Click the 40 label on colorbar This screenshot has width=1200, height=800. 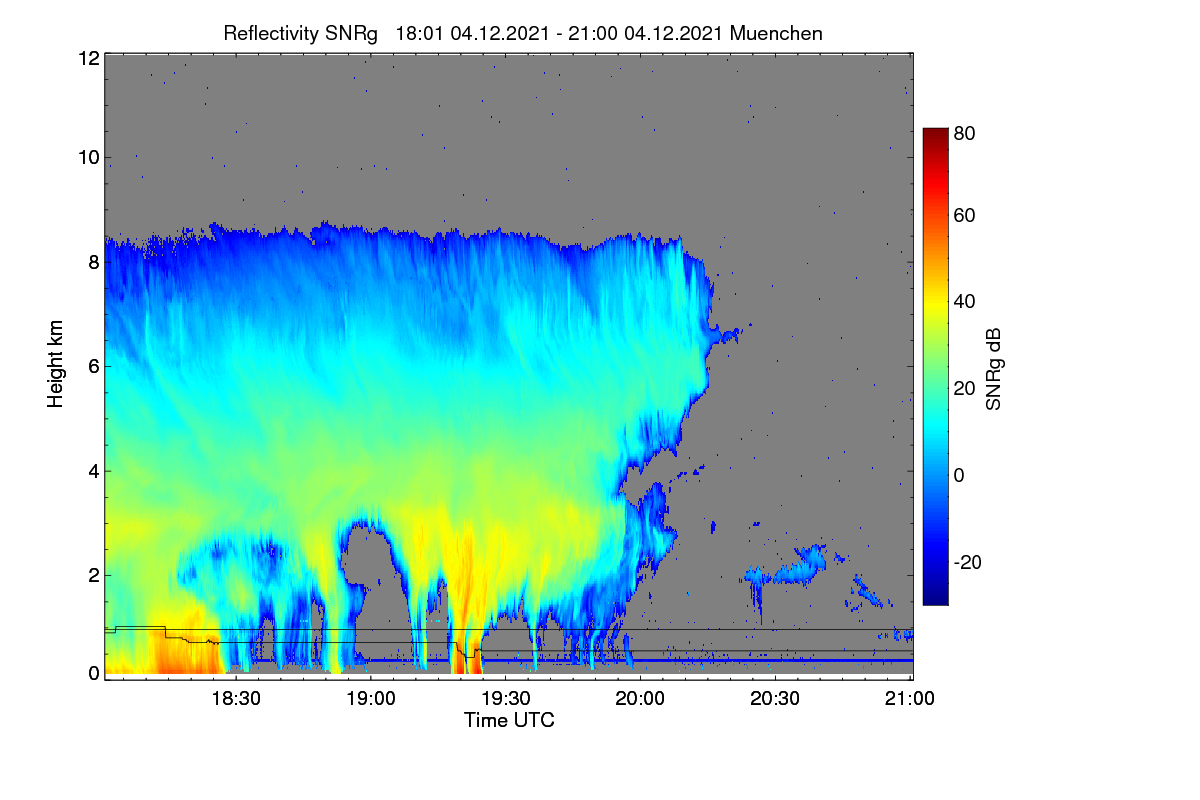[x=965, y=301]
